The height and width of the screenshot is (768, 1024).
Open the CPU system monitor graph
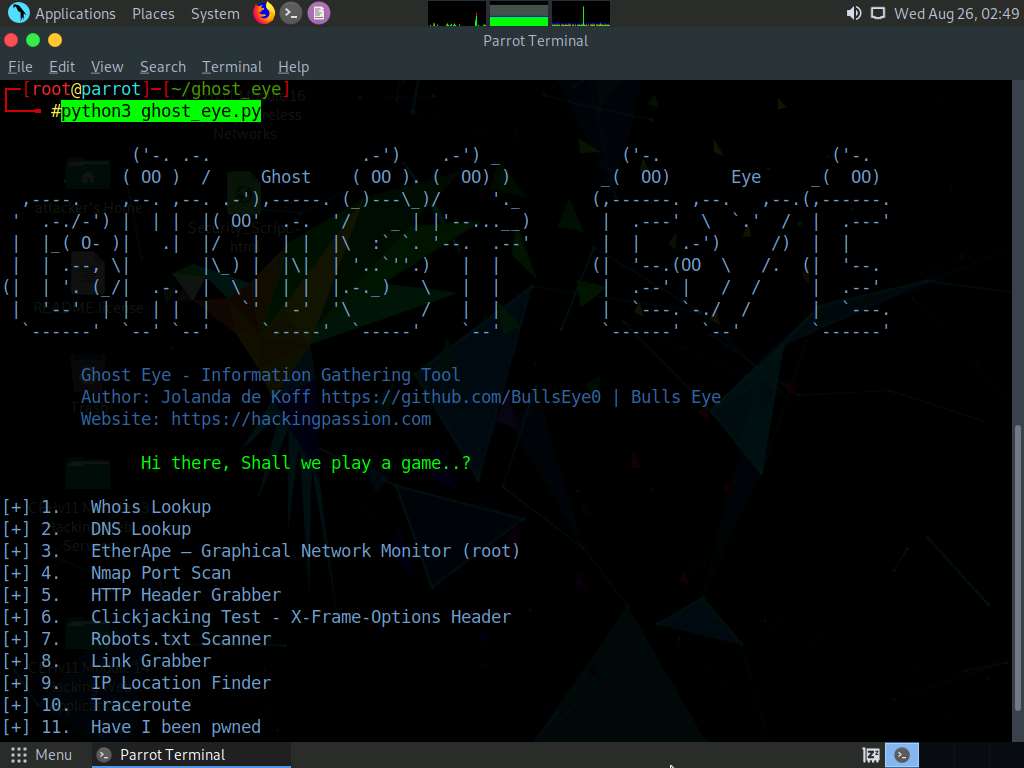click(x=457, y=14)
